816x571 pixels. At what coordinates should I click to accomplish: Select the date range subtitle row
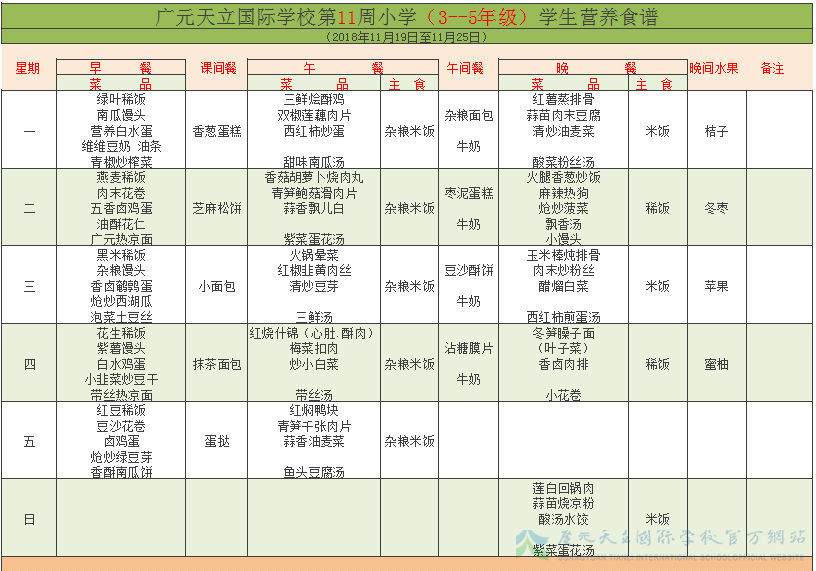[408, 37]
